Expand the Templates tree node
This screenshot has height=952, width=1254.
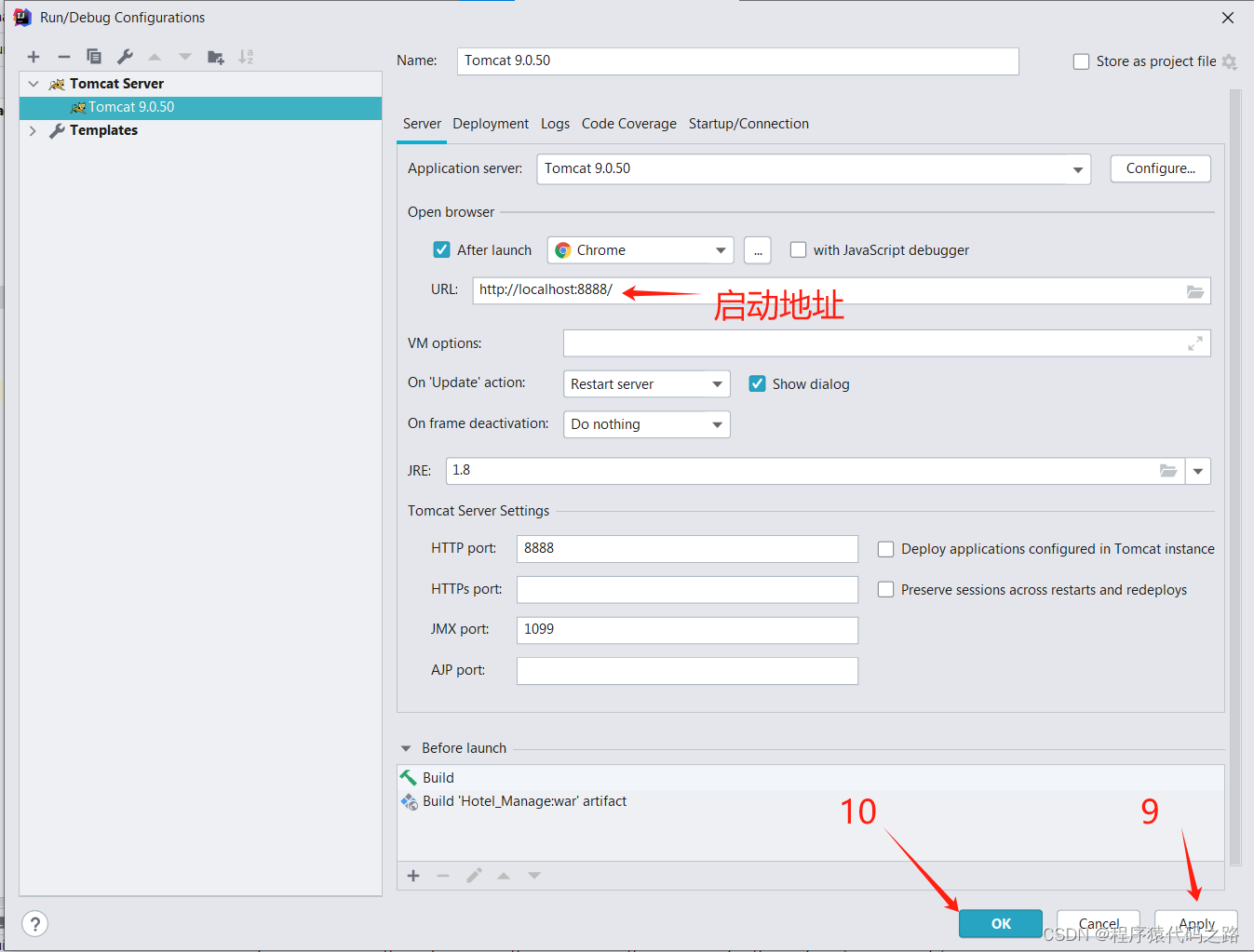pyautogui.click(x=34, y=130)
